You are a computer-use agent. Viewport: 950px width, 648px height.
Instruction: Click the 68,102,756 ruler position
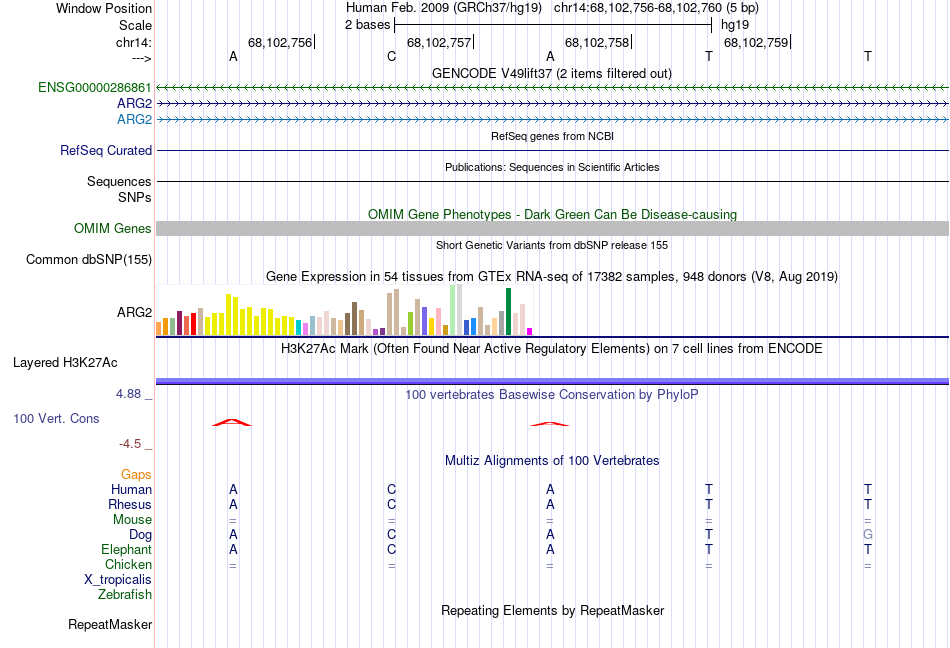tap(280, 42)
